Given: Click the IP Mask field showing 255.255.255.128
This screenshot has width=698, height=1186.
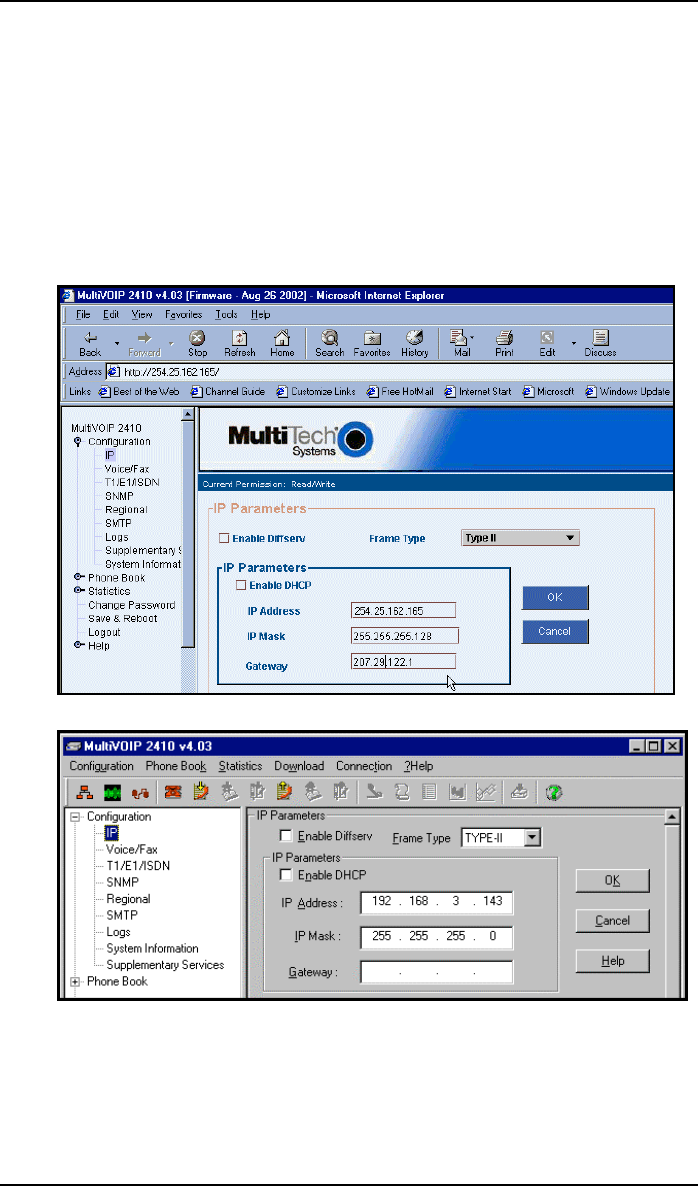Looking at the screenshot, I should pos(405,636).
